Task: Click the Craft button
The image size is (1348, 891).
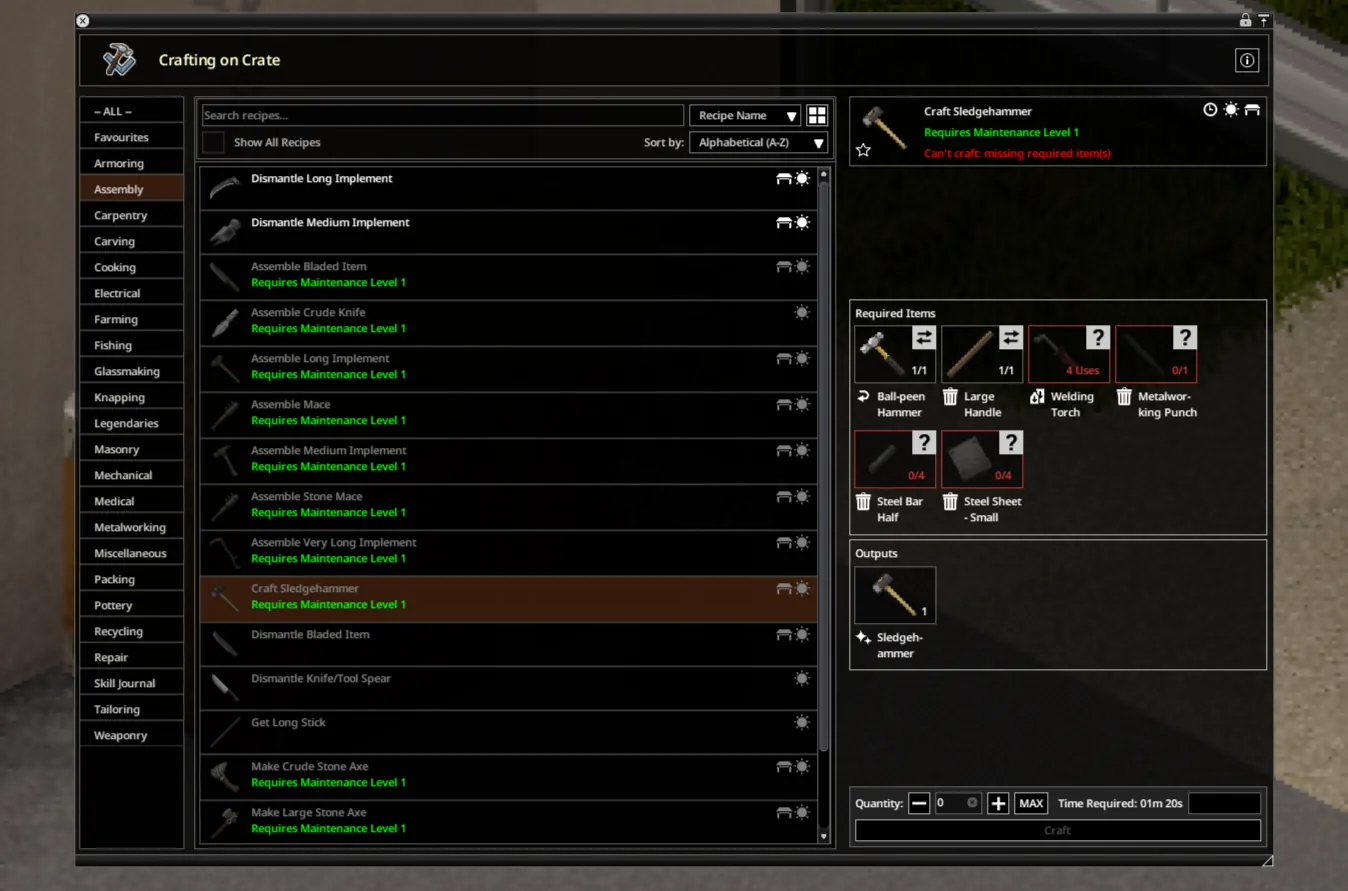Action: click(x=1057, y=830)
